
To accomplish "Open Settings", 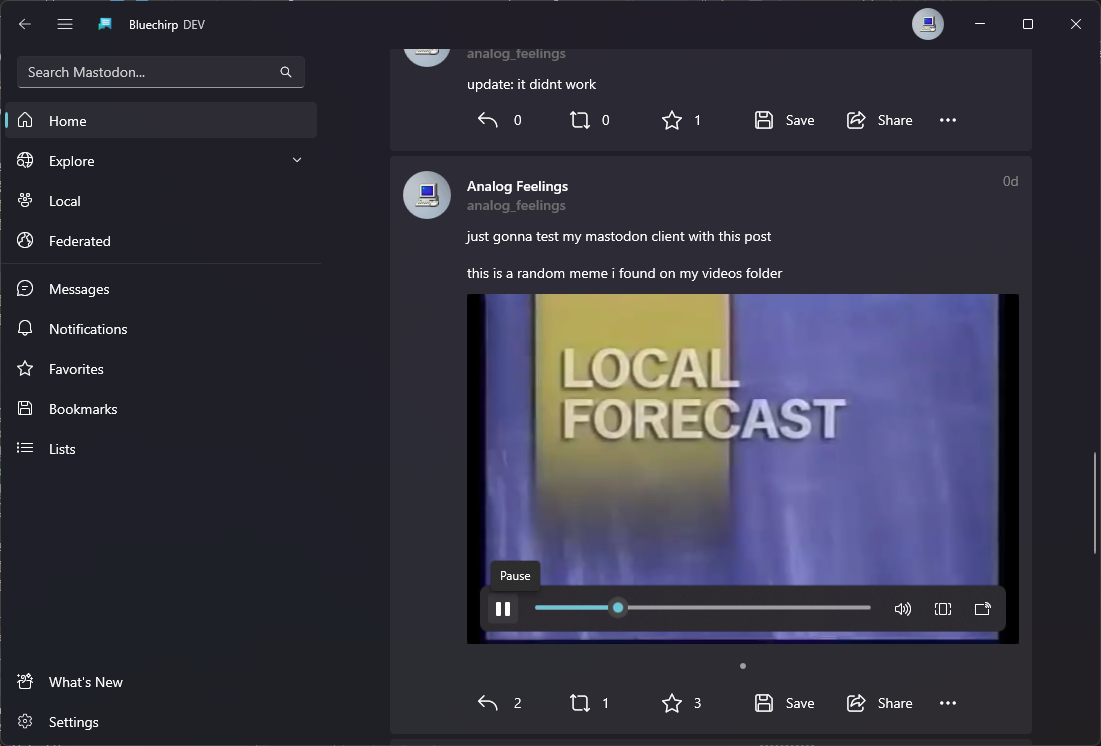I will pos(161,722).
